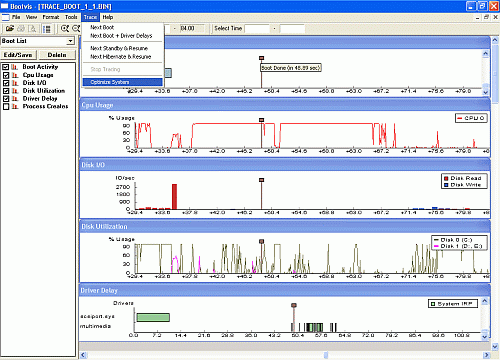Click the print toolbar icon
500x360 pixels.
coord(21,29)
